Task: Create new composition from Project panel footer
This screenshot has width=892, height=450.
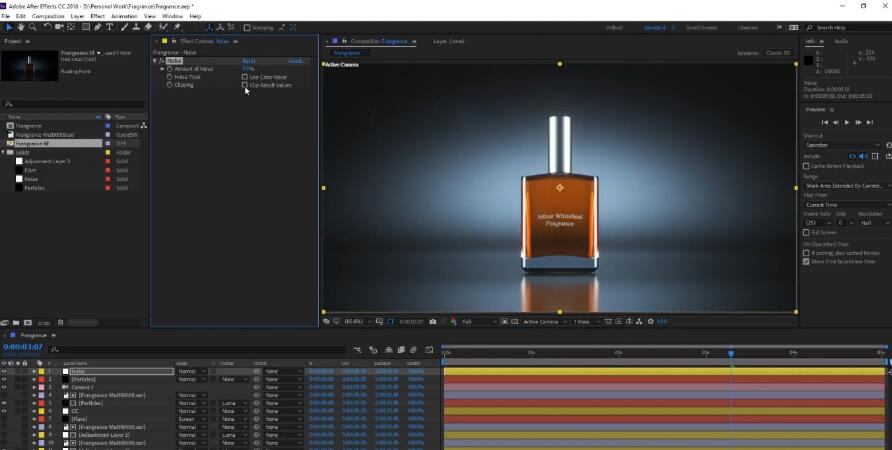Action: pyautogui.click(x=27, y=323)
